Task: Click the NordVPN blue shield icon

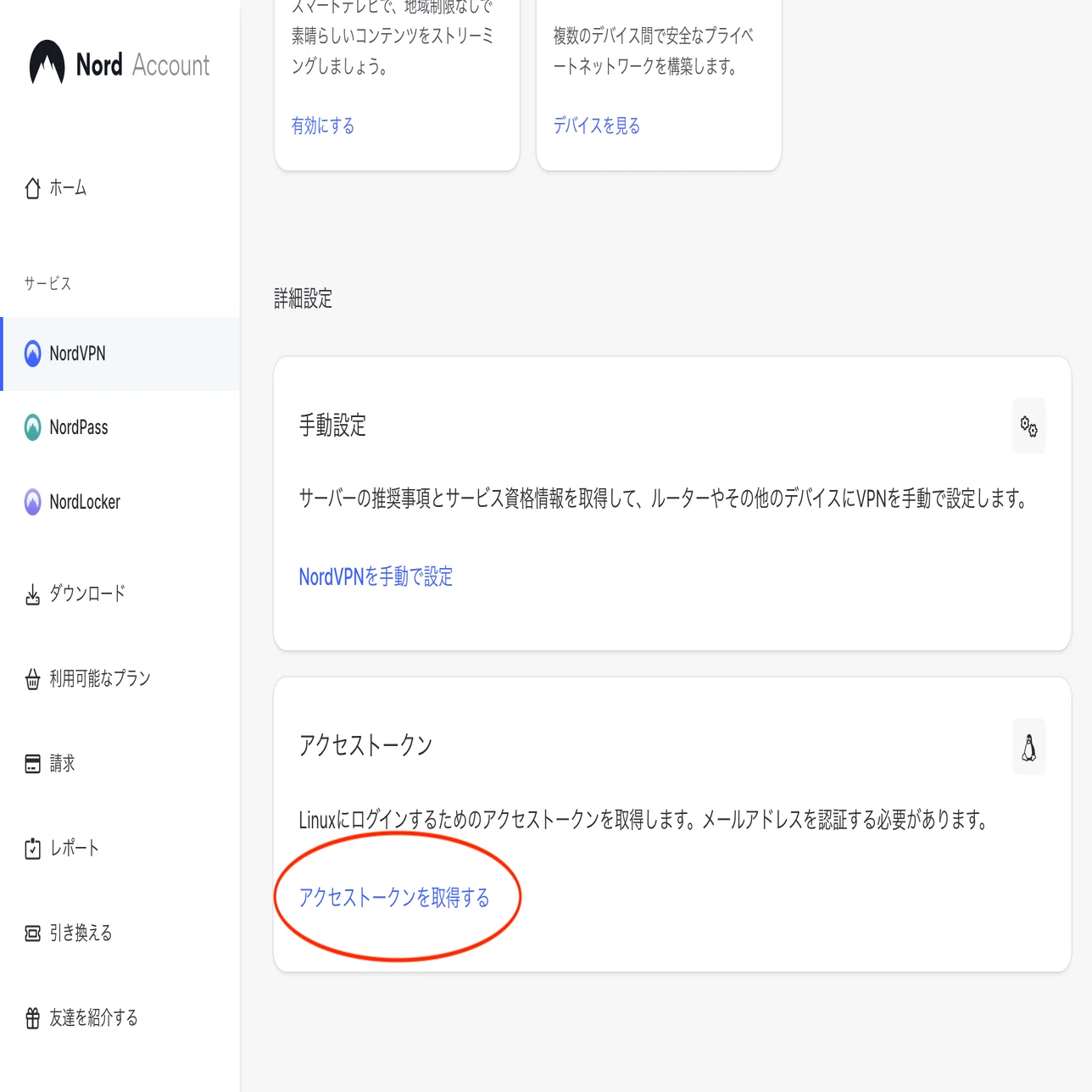Action: click(32, 354)
